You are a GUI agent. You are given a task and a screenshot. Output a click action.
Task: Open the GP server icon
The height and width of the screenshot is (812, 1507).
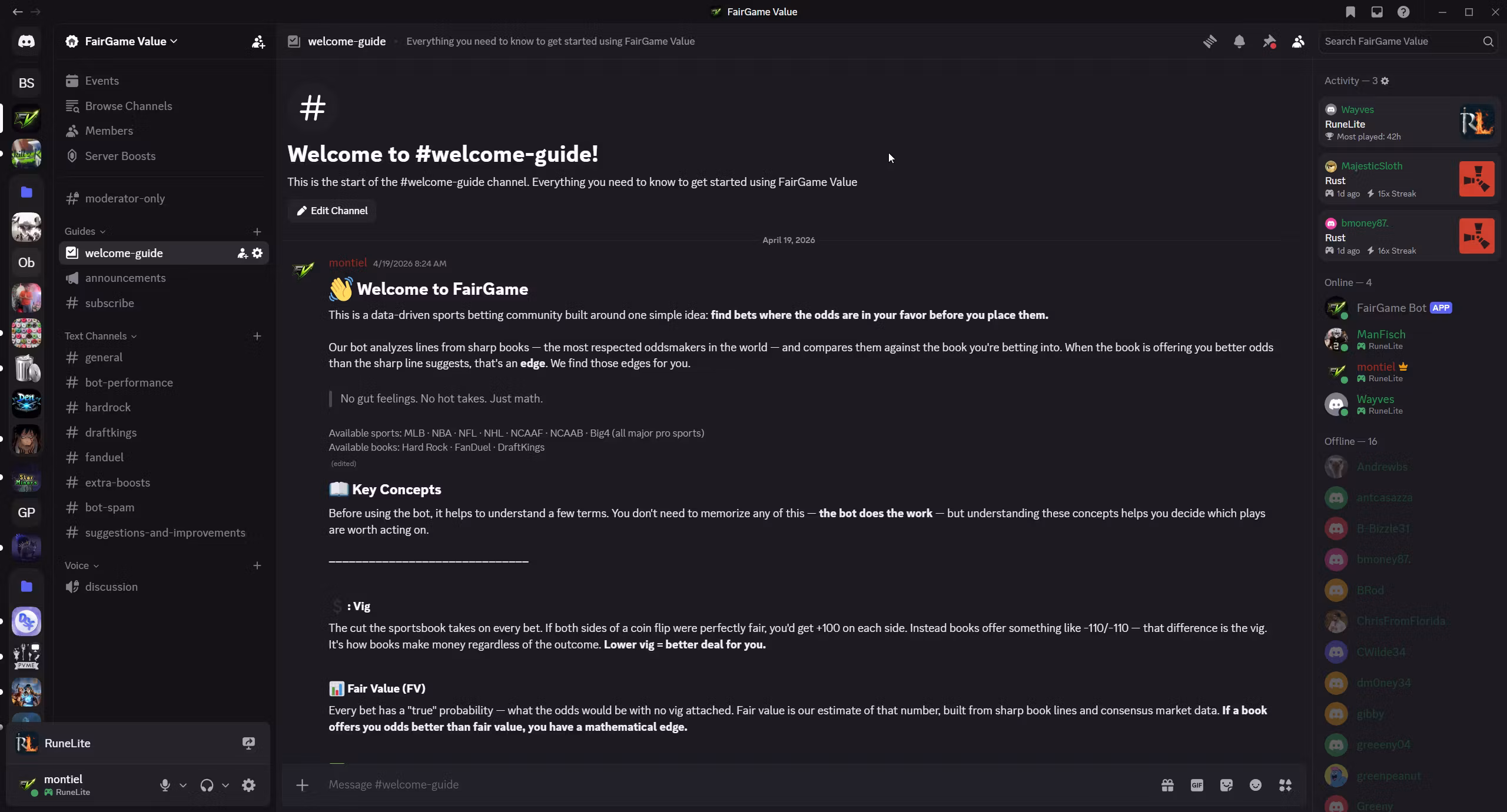click(x=26, y=513)
